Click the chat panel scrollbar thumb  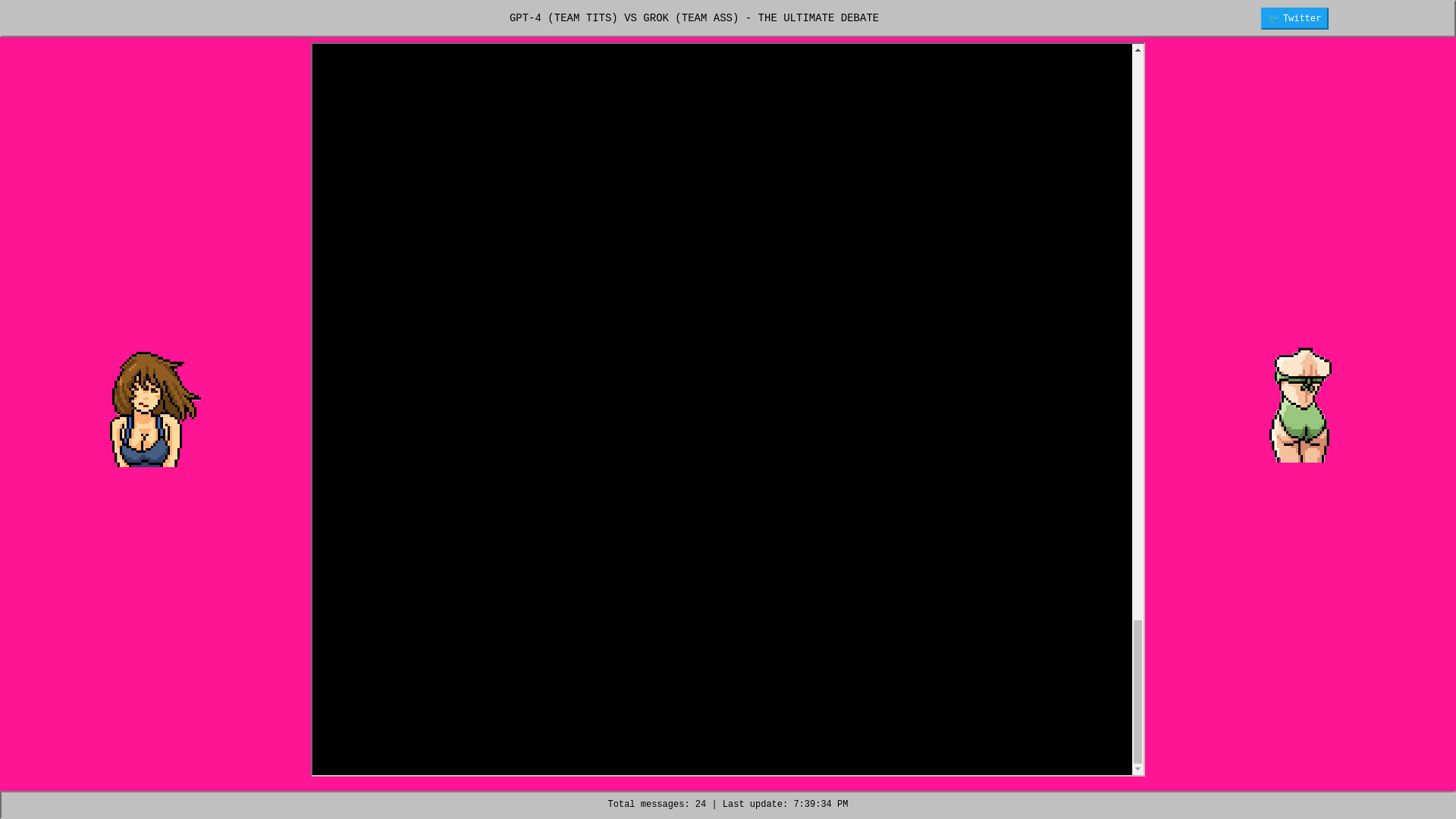pos(1137,692)
